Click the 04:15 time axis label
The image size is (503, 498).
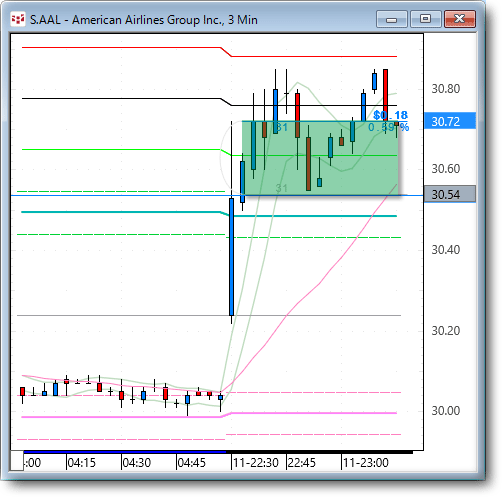tap(82, 463)
